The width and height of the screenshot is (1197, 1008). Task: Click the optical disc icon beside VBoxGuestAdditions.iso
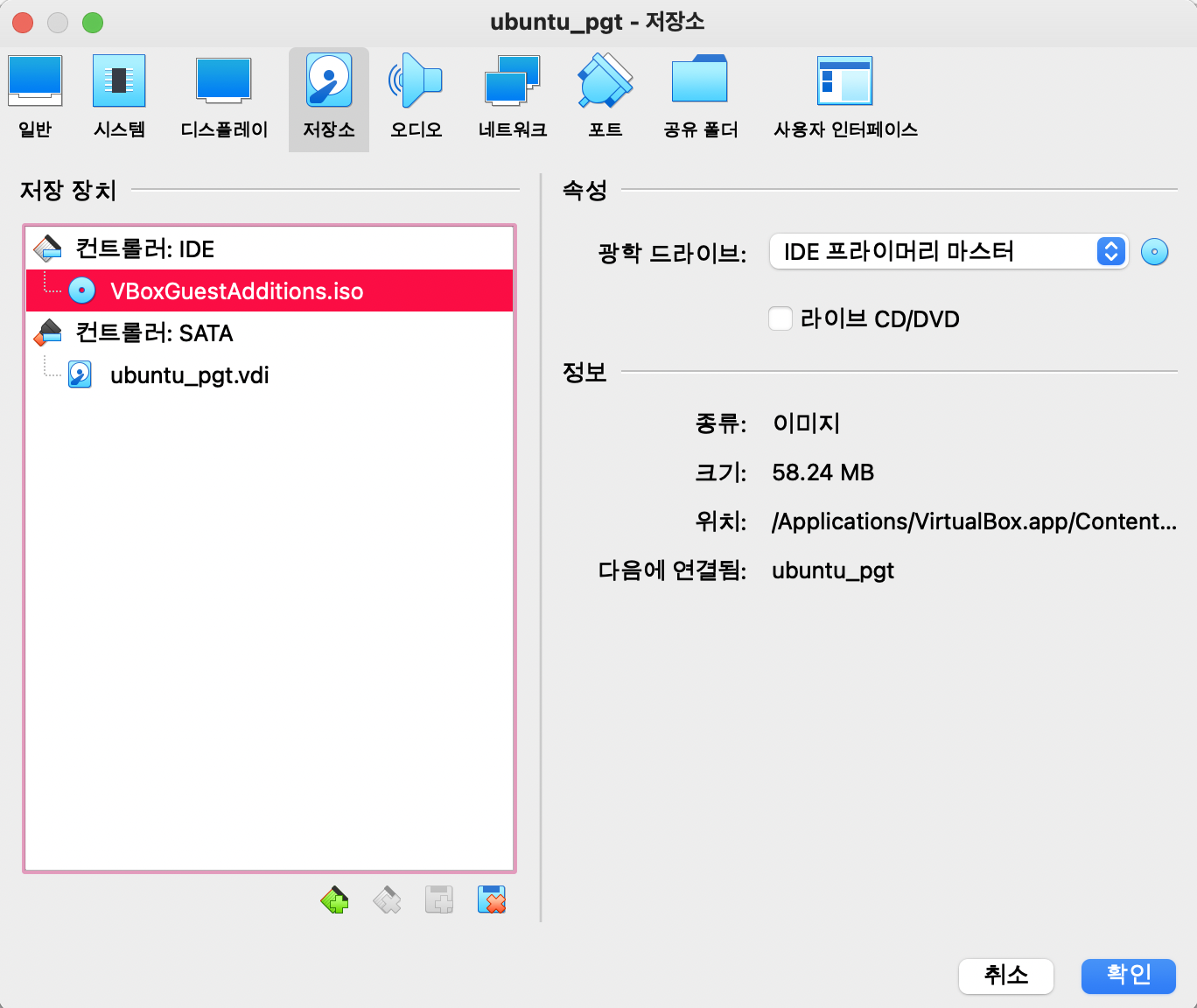(82, 290)
